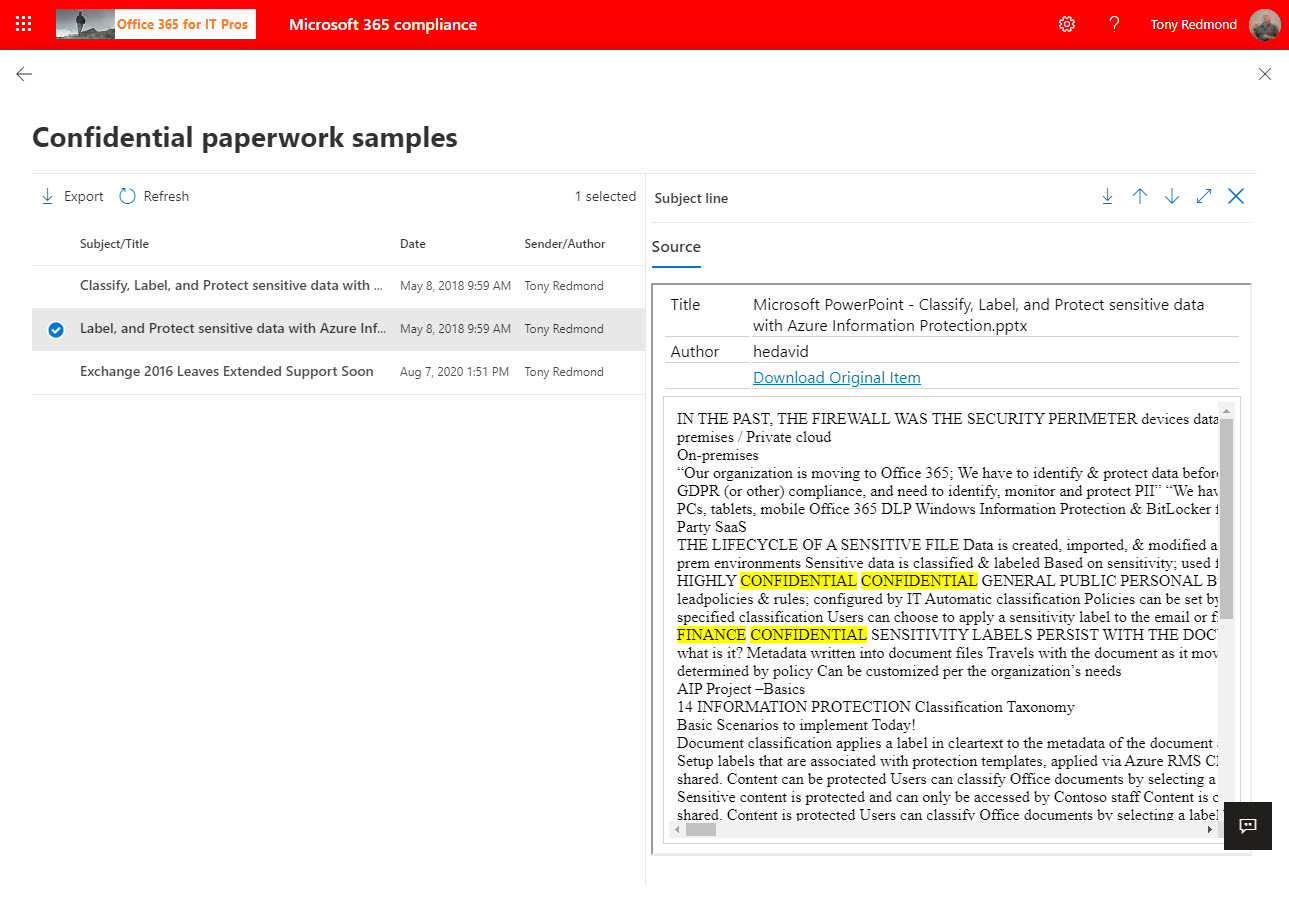Open the app launcher waffle menu

[x=24, y=24]
